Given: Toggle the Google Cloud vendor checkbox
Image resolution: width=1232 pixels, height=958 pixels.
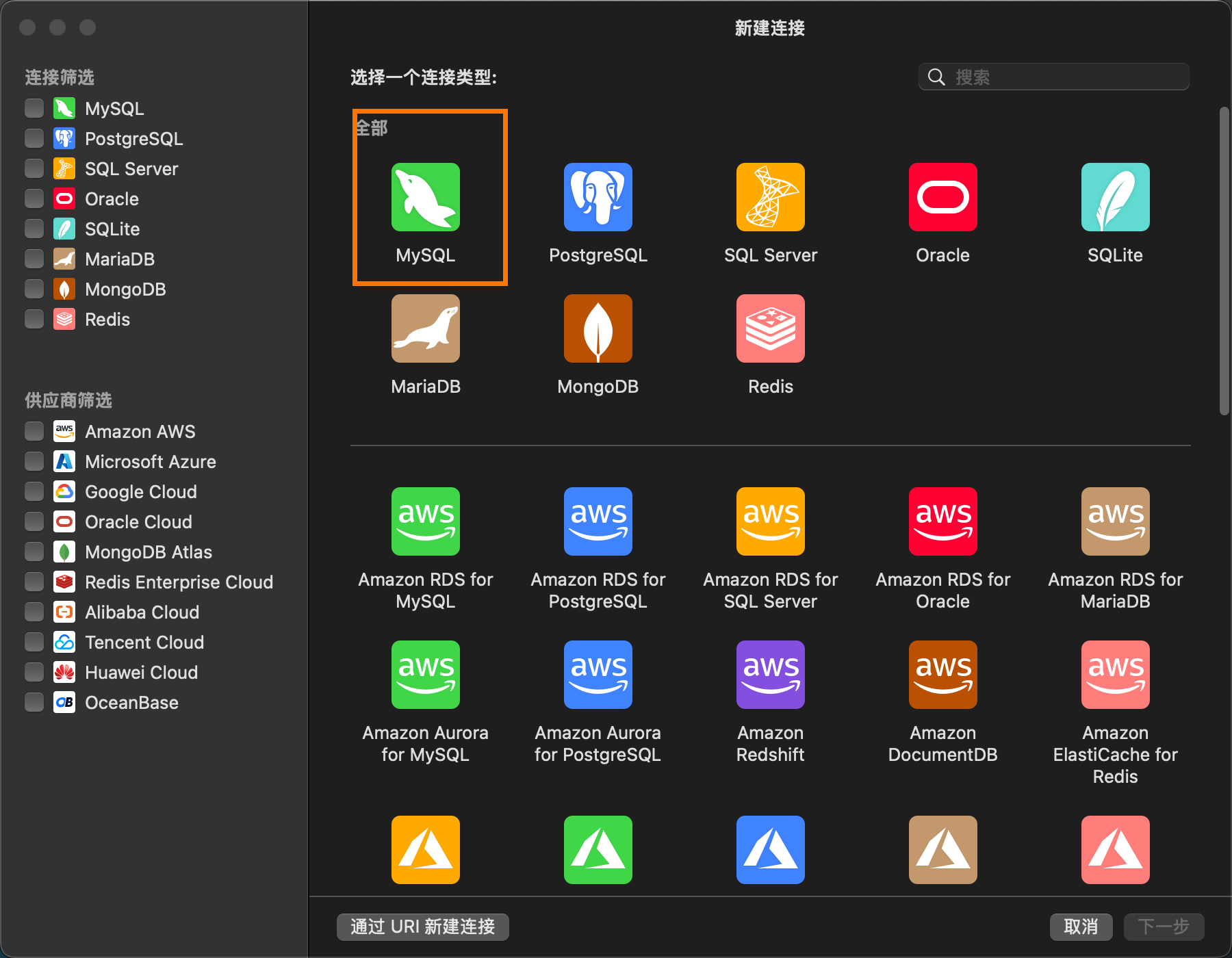Looking at the screenshot, I should [34, 491].
